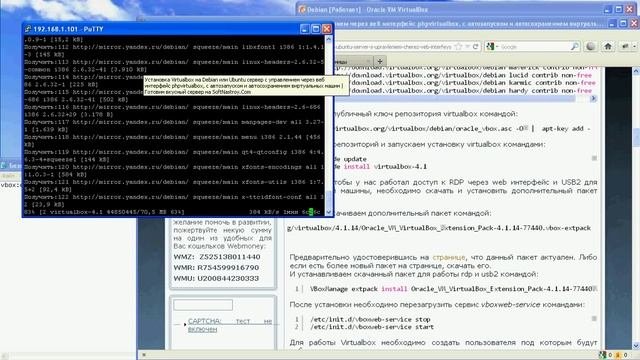Go to the browser home page

tap(608, 47)
